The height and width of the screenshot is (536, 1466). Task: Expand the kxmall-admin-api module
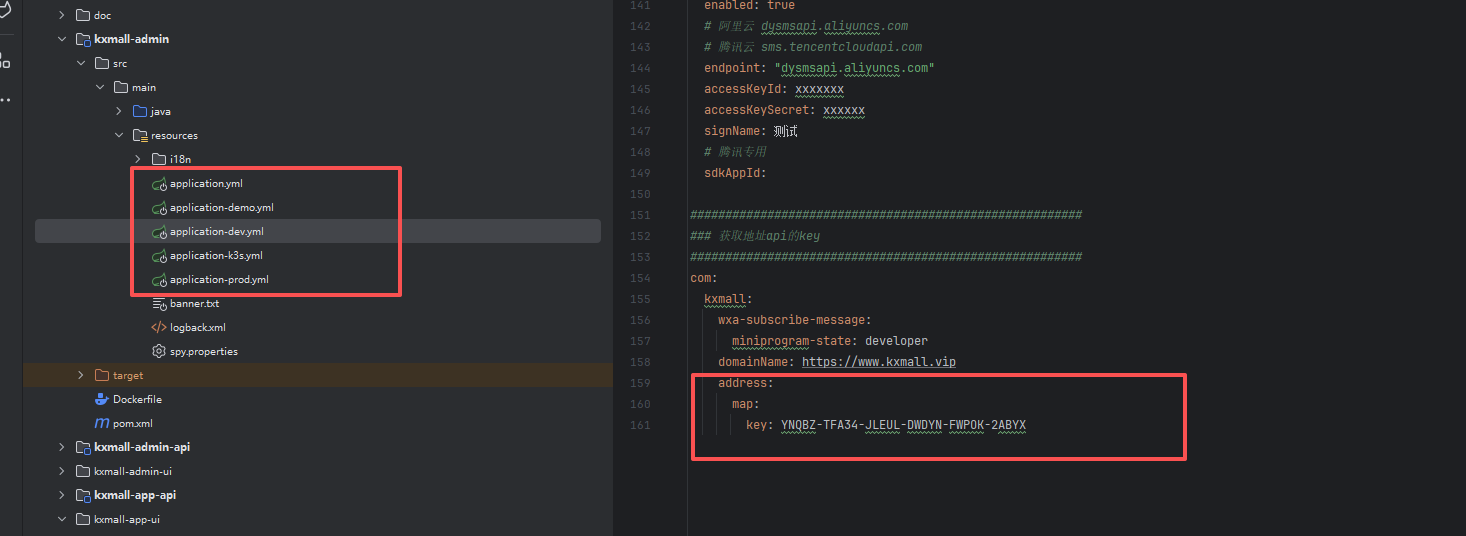click(62, 448)
